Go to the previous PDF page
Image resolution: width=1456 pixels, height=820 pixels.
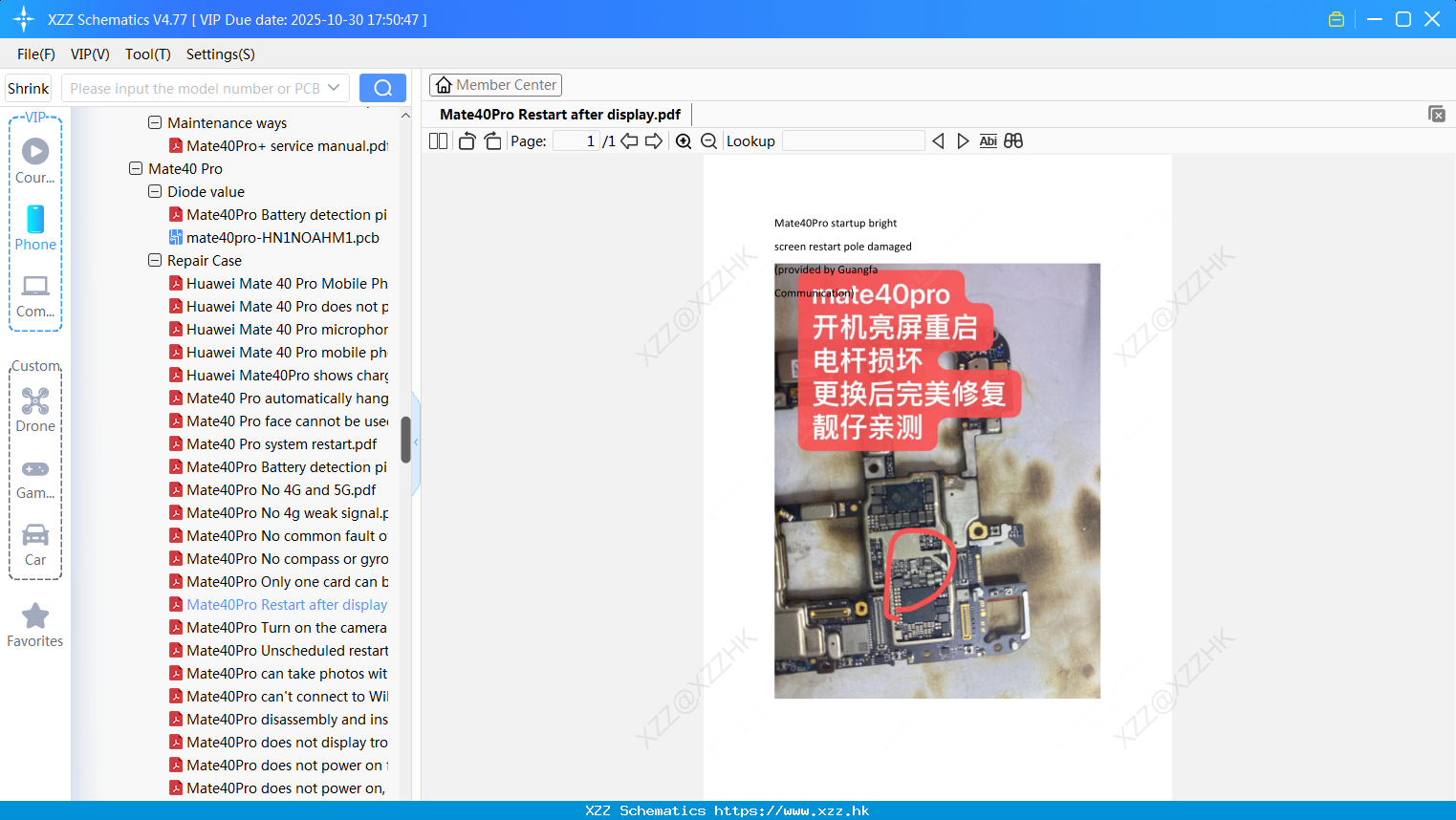click(629, 141)
